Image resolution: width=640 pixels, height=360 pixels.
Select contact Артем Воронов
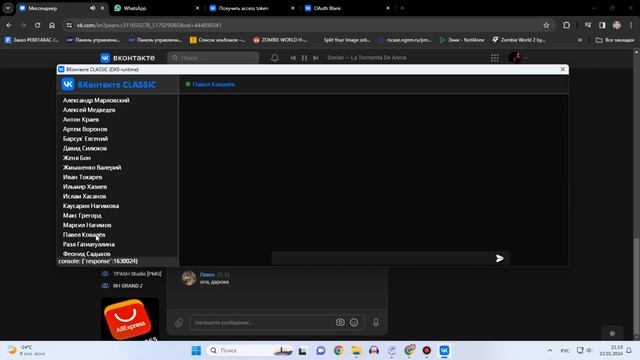tap(85, 129)
